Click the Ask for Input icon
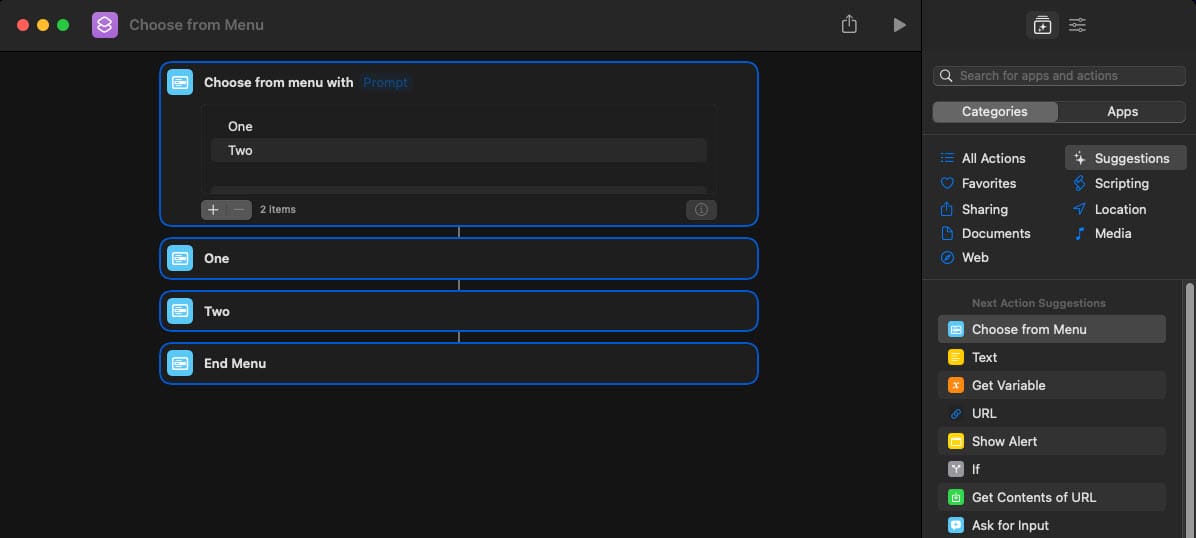The height and width of the screenshot is (538, 1196). (956, 525)
